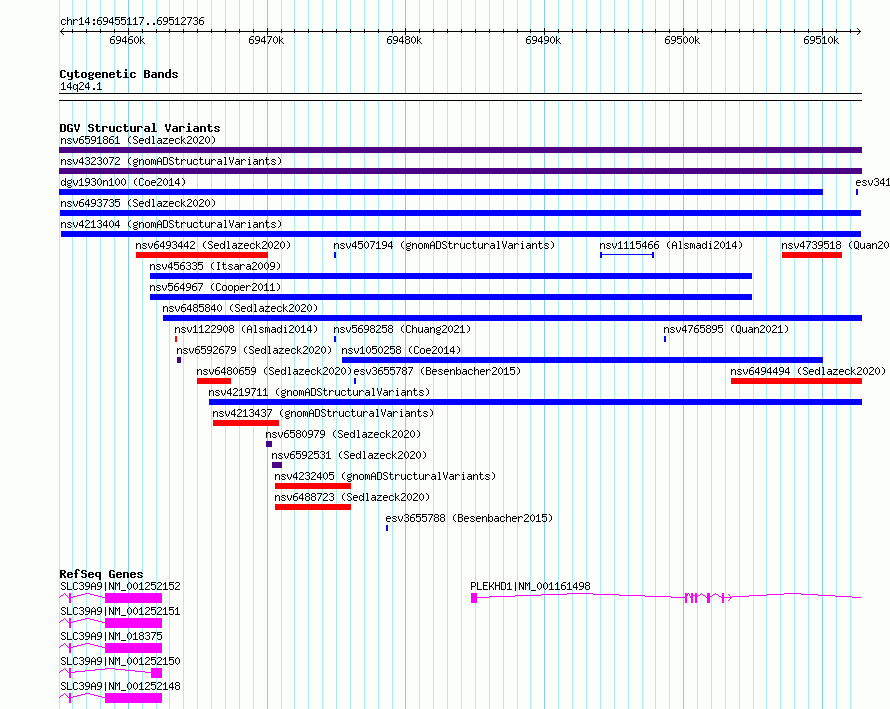
Task: Click the 69500k ruler position label
Action: [x=682, y=40]
